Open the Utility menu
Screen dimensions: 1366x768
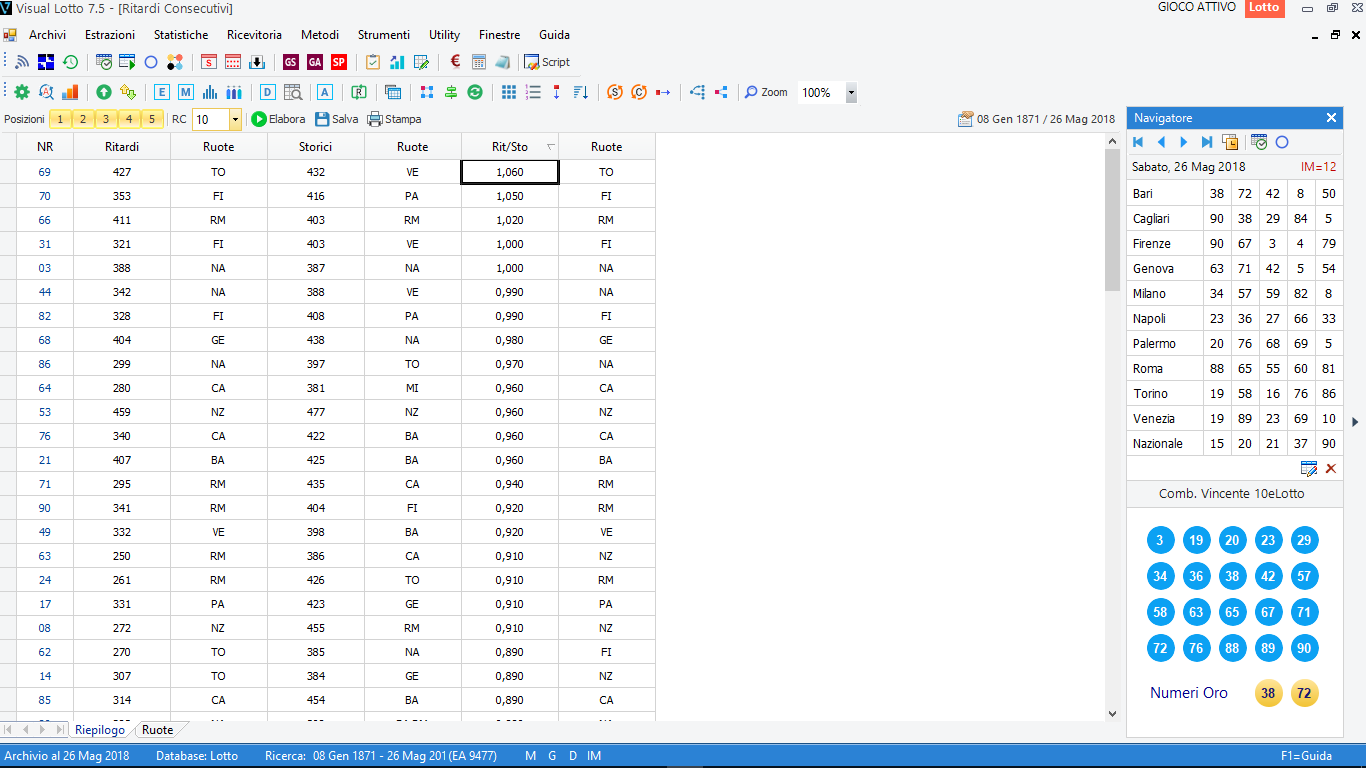click(x=445, y=35)
